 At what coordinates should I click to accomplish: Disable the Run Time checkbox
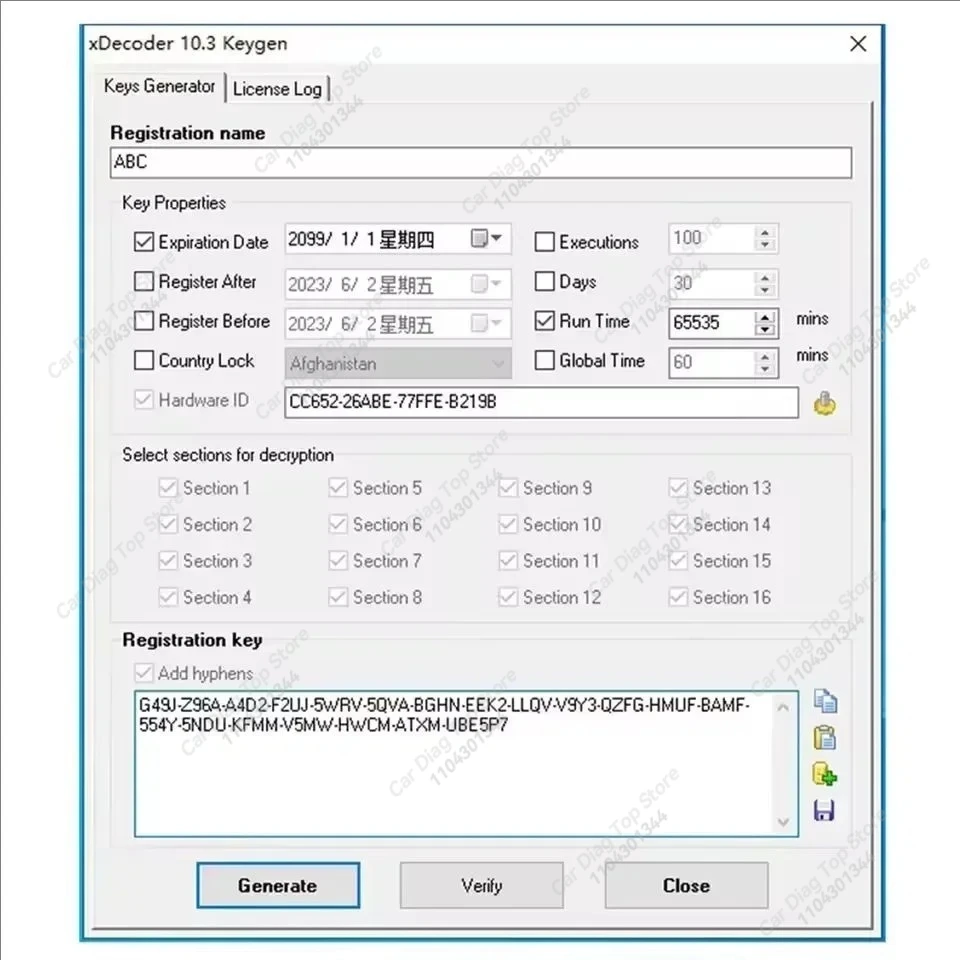point(544,321)
